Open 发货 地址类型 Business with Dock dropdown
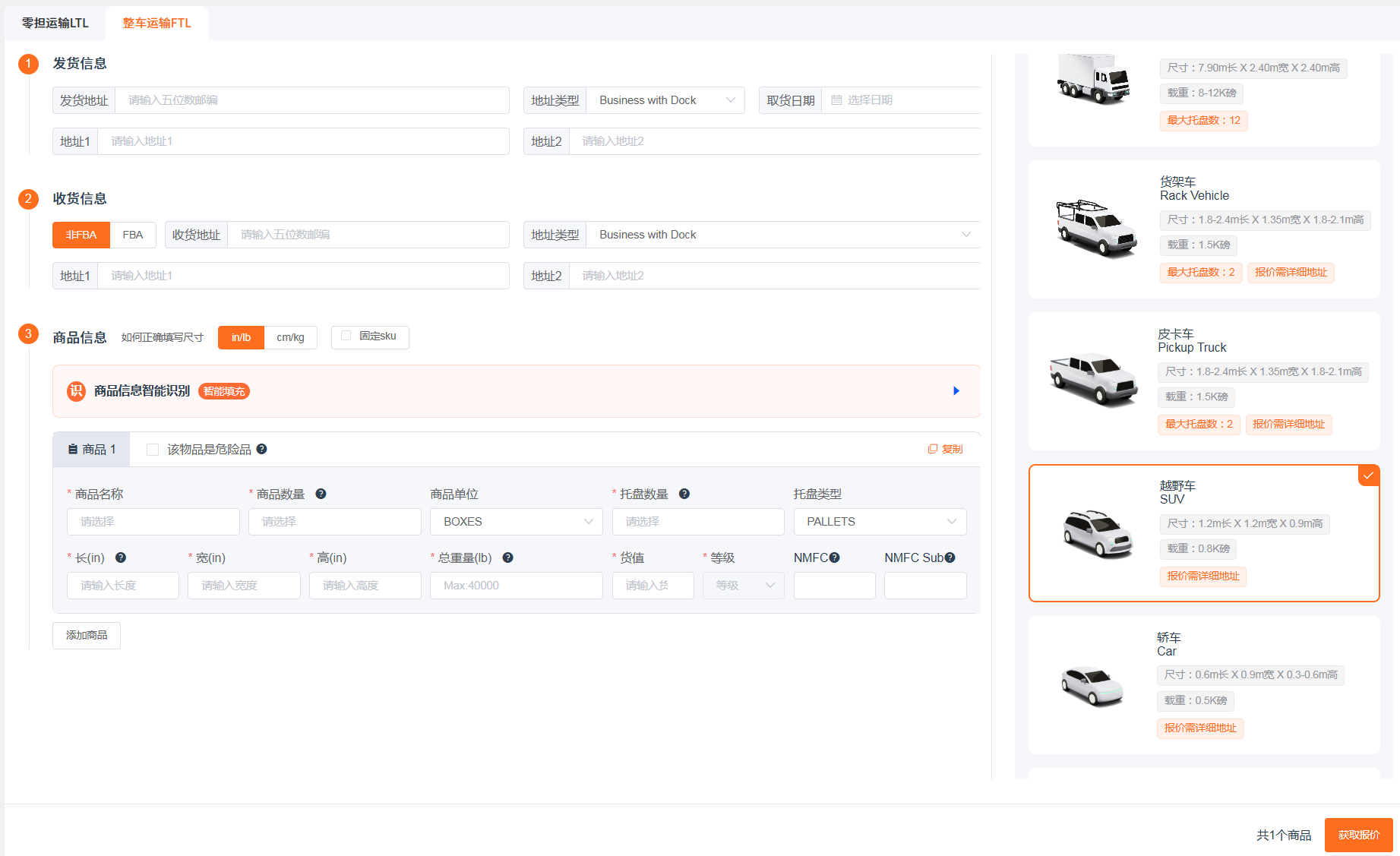The width and height of the screenshot is (1400, 856). pyautogui.click(x=665, y=100)
